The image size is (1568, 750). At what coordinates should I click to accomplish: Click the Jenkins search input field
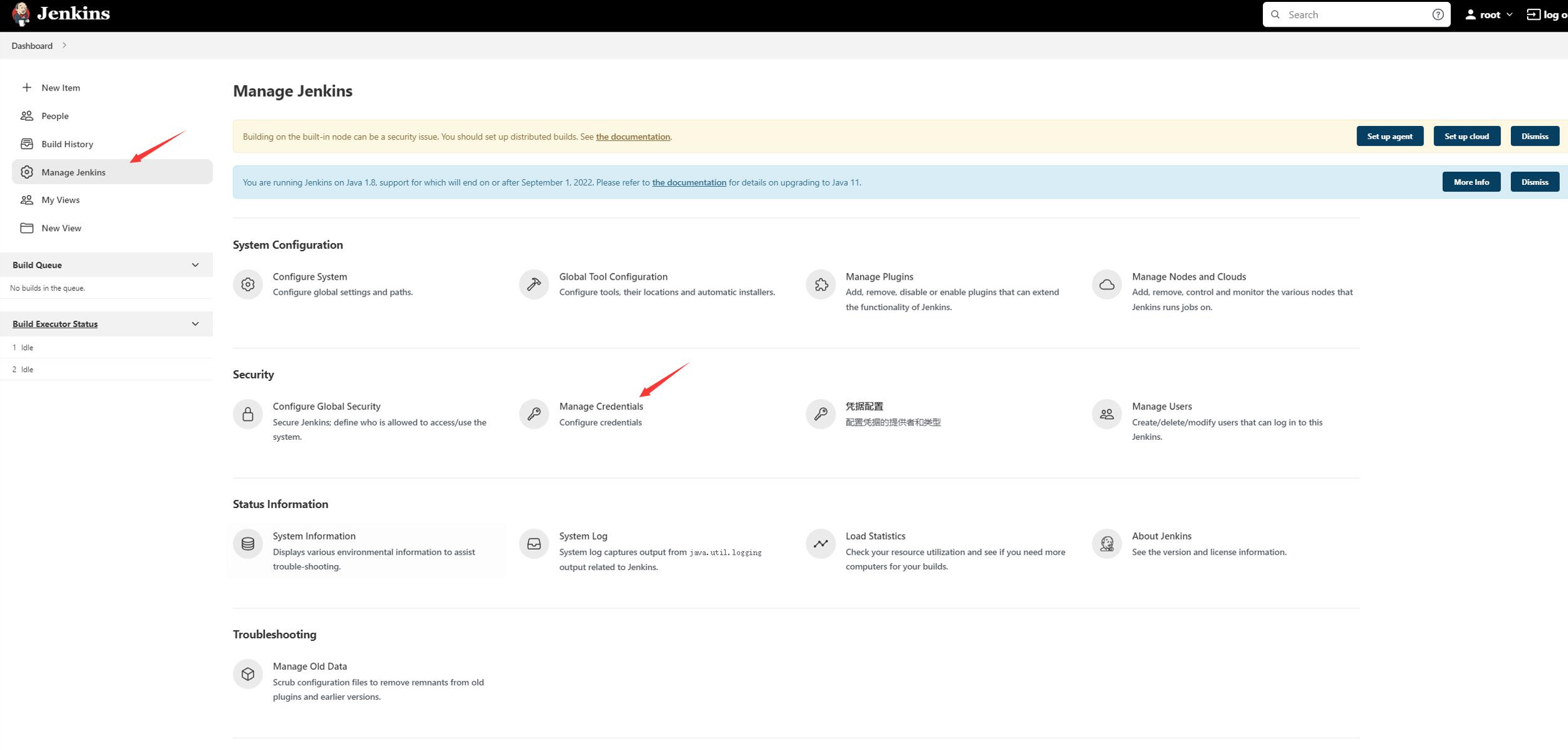(1356, 14)
